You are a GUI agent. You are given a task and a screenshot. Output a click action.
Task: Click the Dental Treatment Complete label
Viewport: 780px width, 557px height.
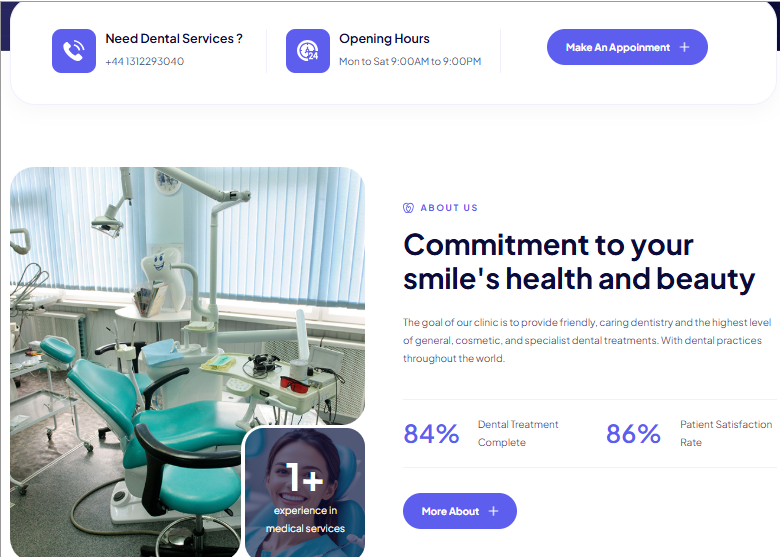point(518,433)
